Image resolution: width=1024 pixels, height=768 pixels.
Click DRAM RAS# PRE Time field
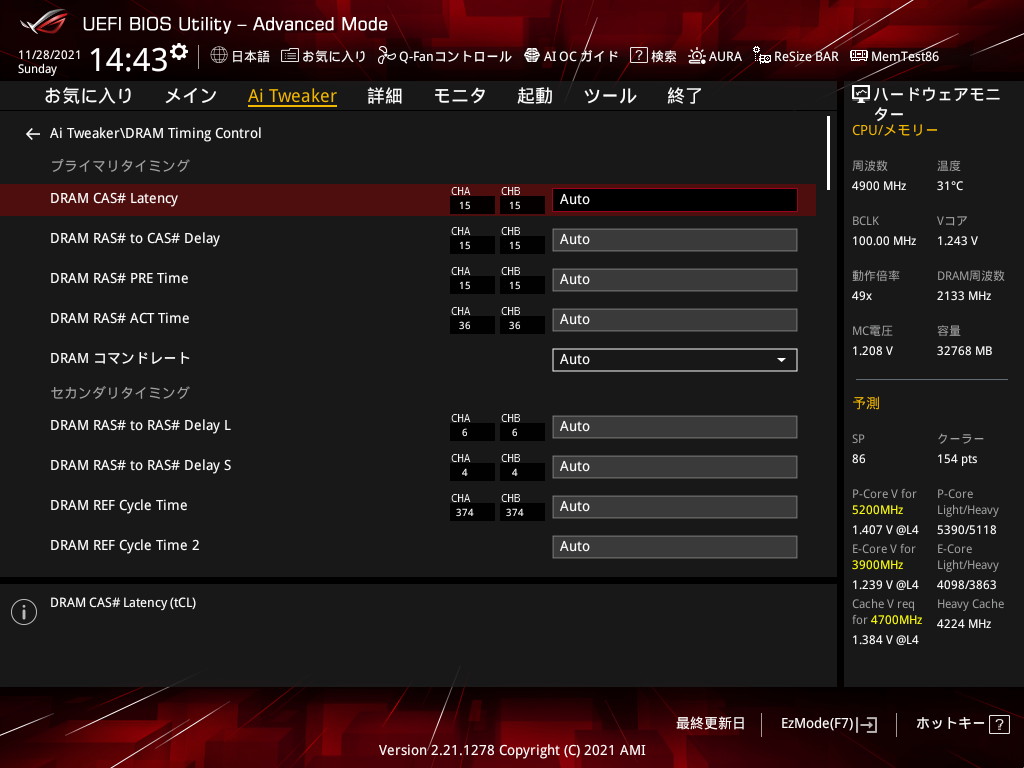tap(675, 280)
